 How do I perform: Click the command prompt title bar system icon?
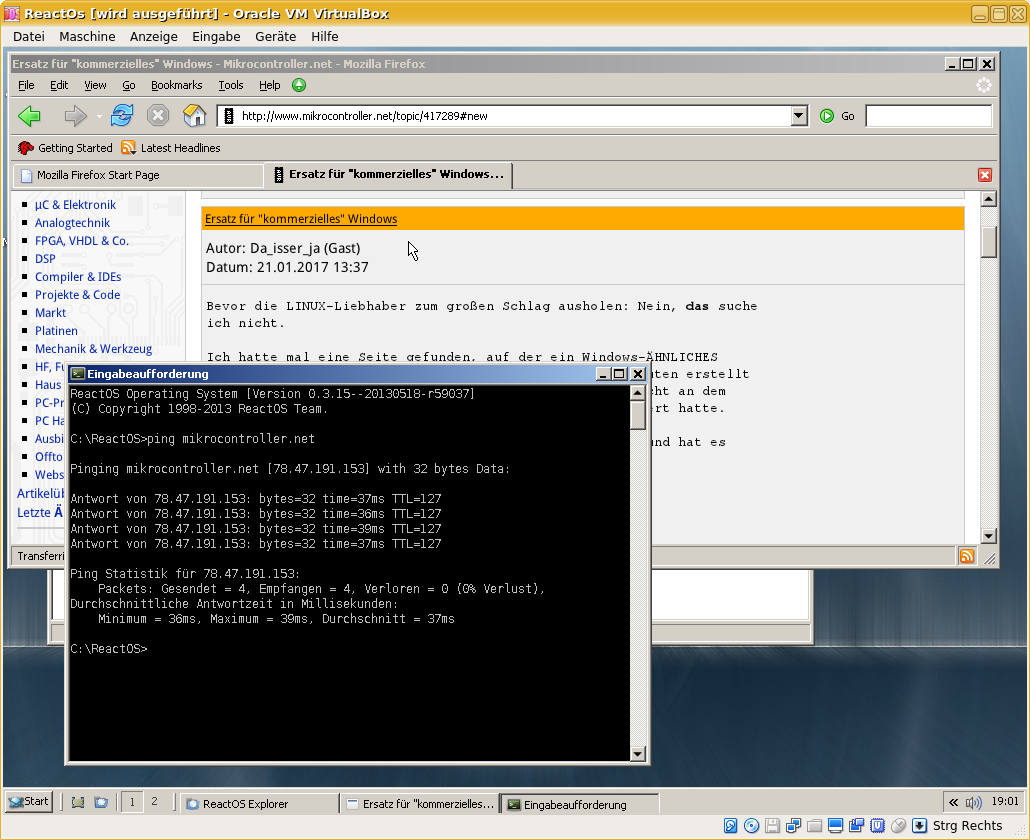point(78,374)
